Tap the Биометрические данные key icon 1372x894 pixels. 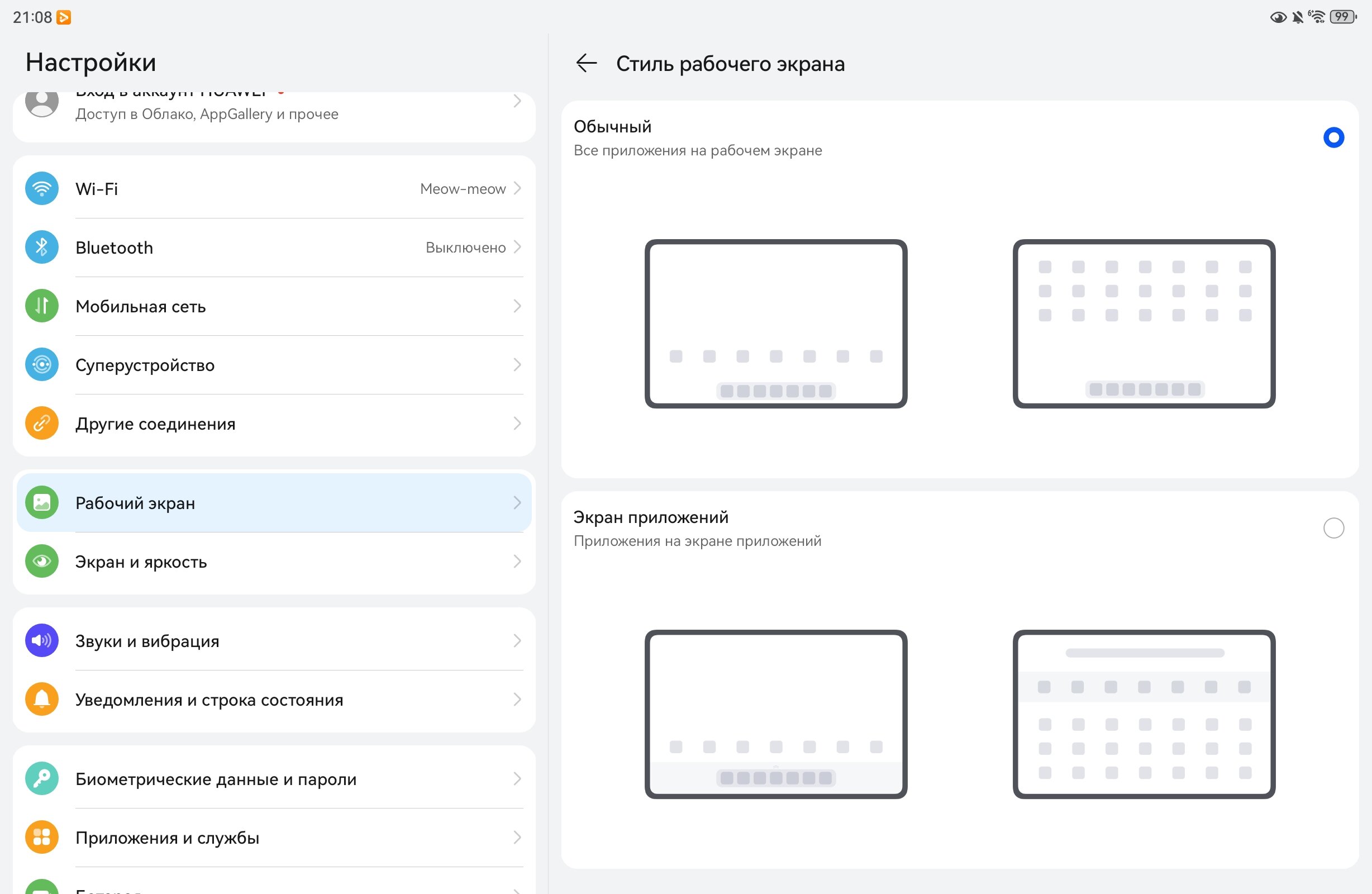pos(41,779)
